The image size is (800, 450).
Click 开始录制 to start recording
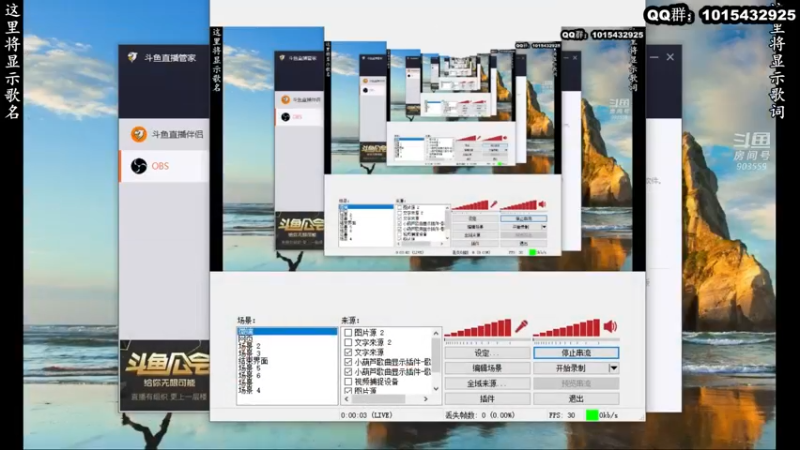click(571, 368)
